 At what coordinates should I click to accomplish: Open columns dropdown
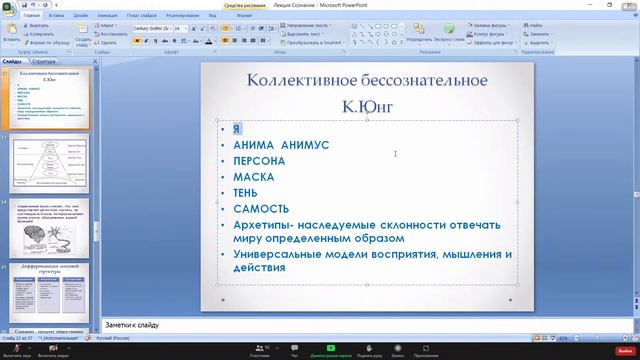[264, 40]
